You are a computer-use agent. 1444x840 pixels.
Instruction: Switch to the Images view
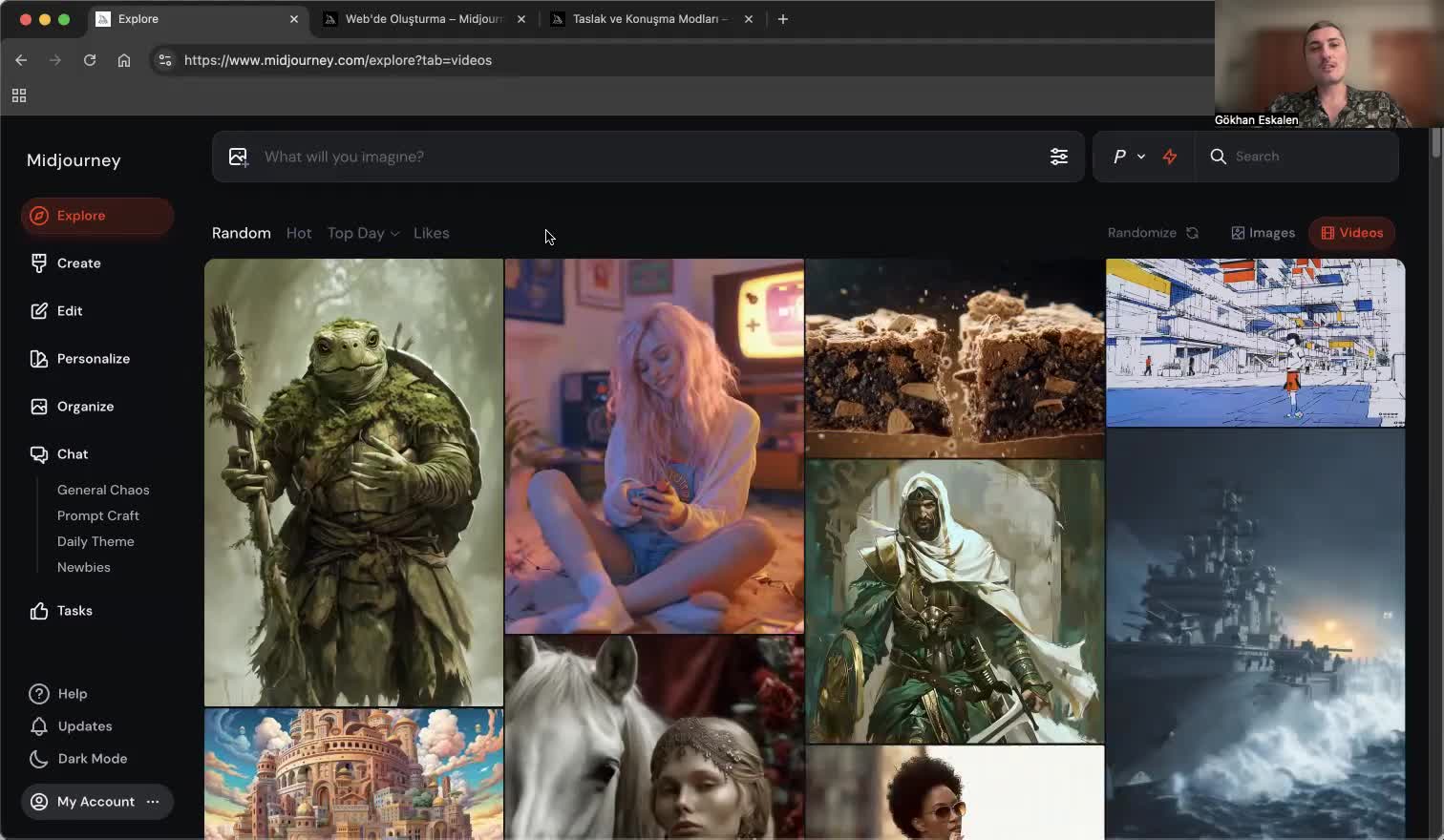tap(1263, 233)
